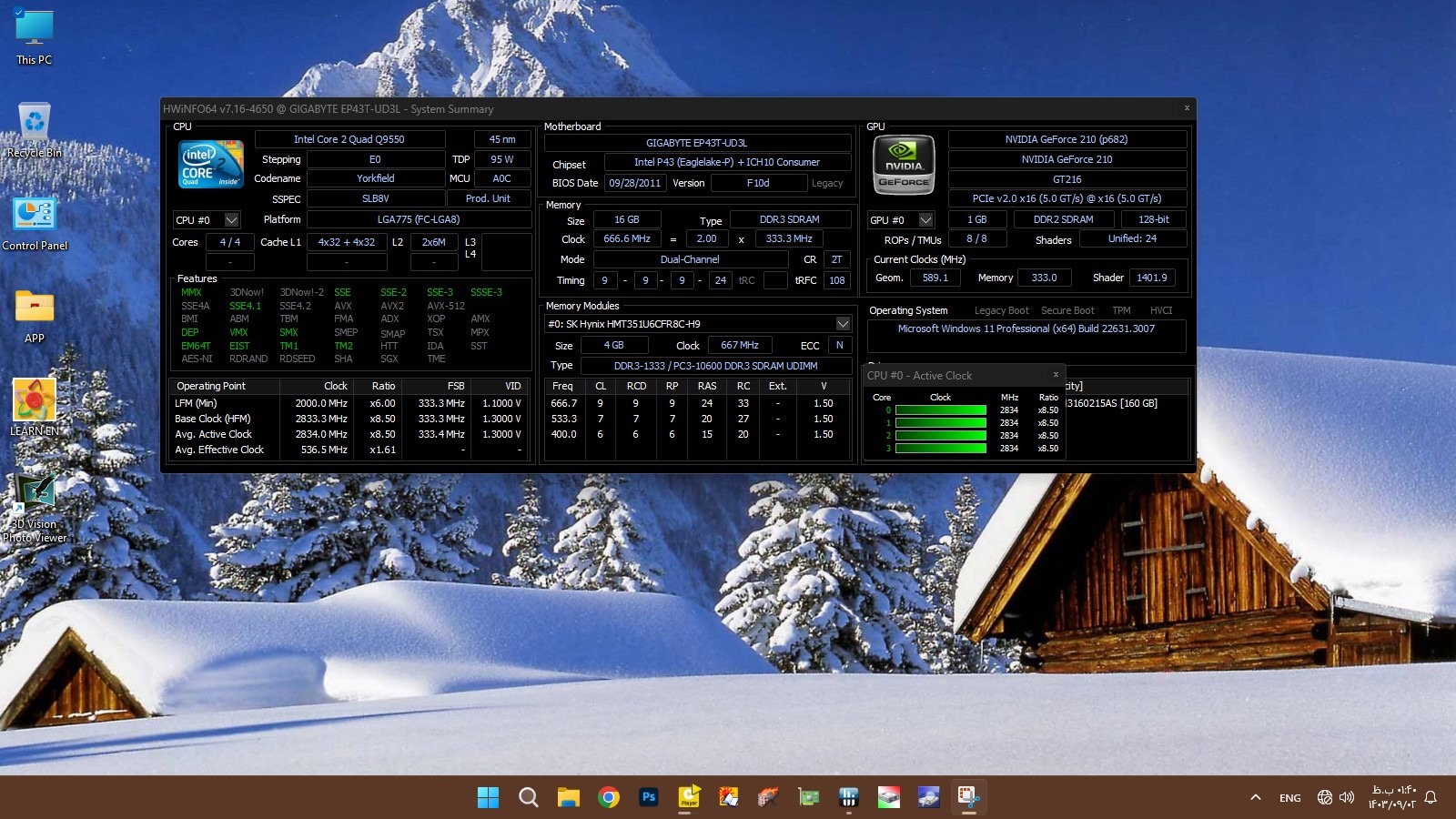1456x819 pixels.
Task: Click the volume speaker icon in the tray
Action: [x=1347, y=797]
